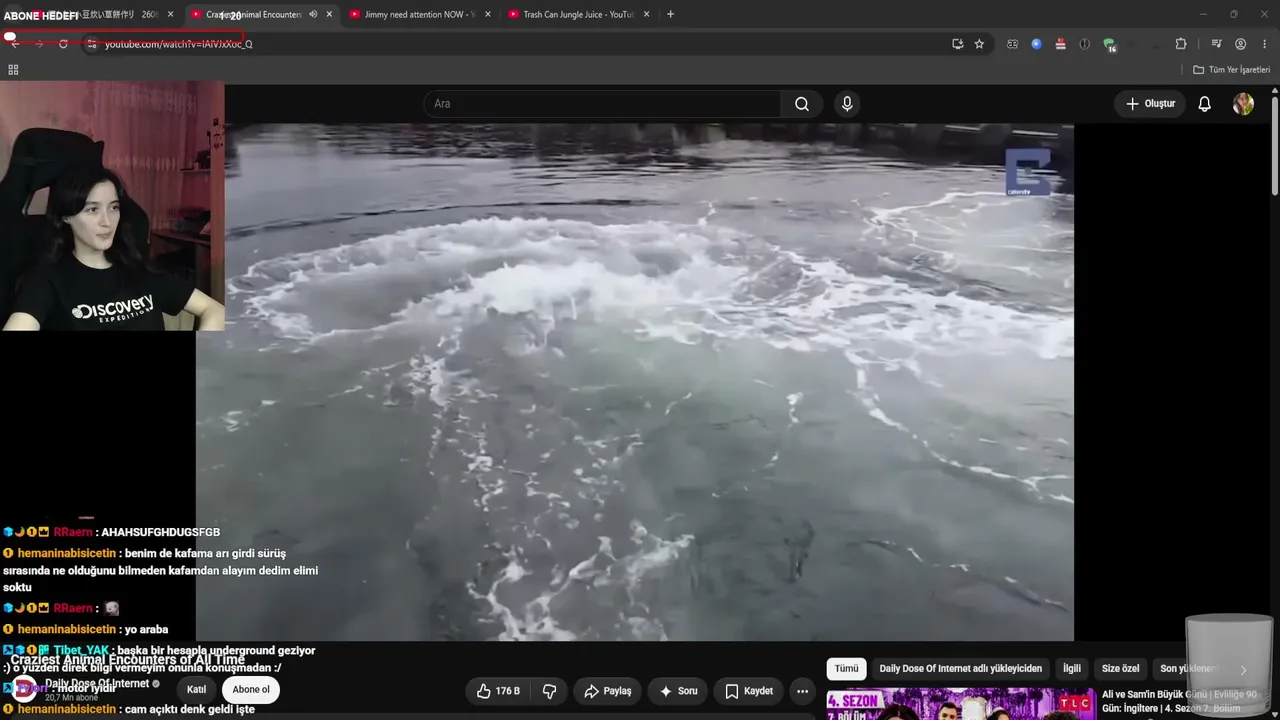
Task: Save the video with Kaydet
Action: [x=749, y=691]
